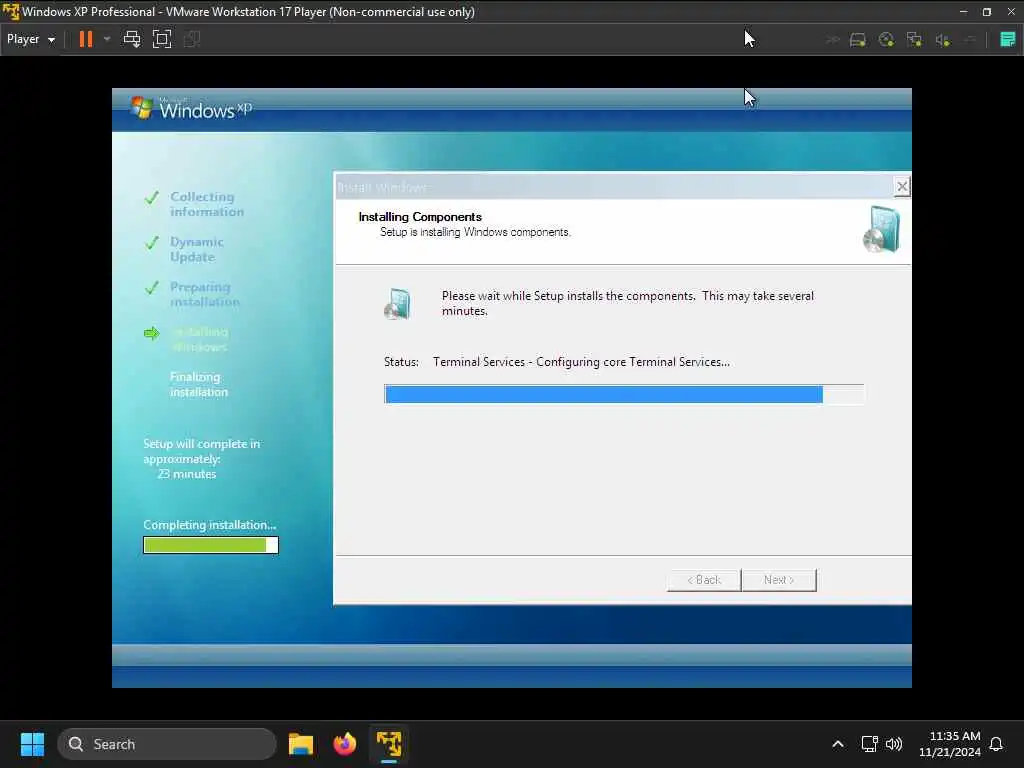Click the setup disc icon beside Please wait text
Image resolution: width=1024 pixels, height=768 pixels.
click(397, 304)
